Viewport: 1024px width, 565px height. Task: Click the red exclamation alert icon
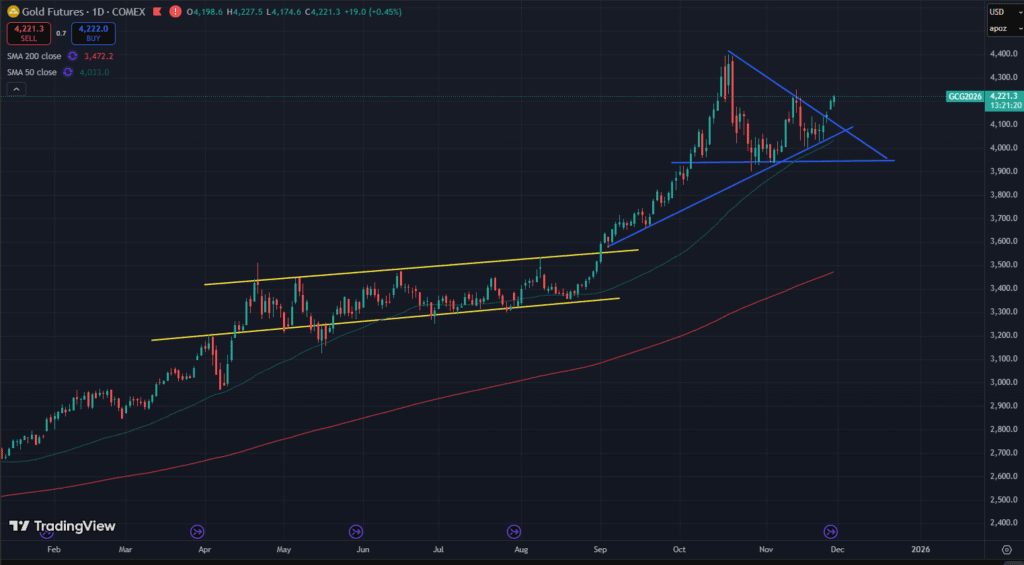[x=176, y=12]
